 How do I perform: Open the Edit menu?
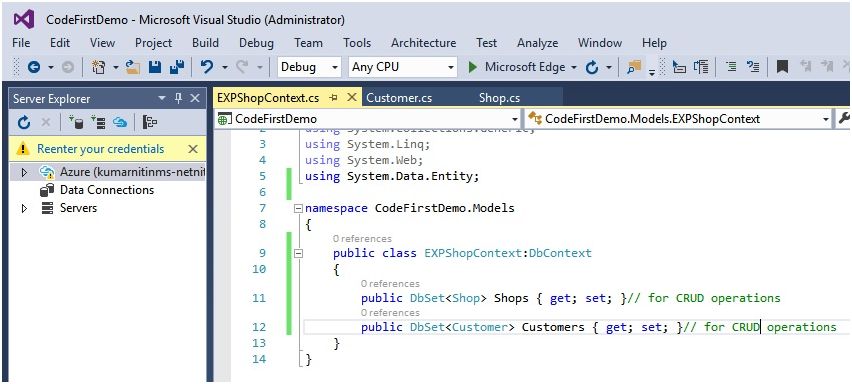[x=60, y=43]
